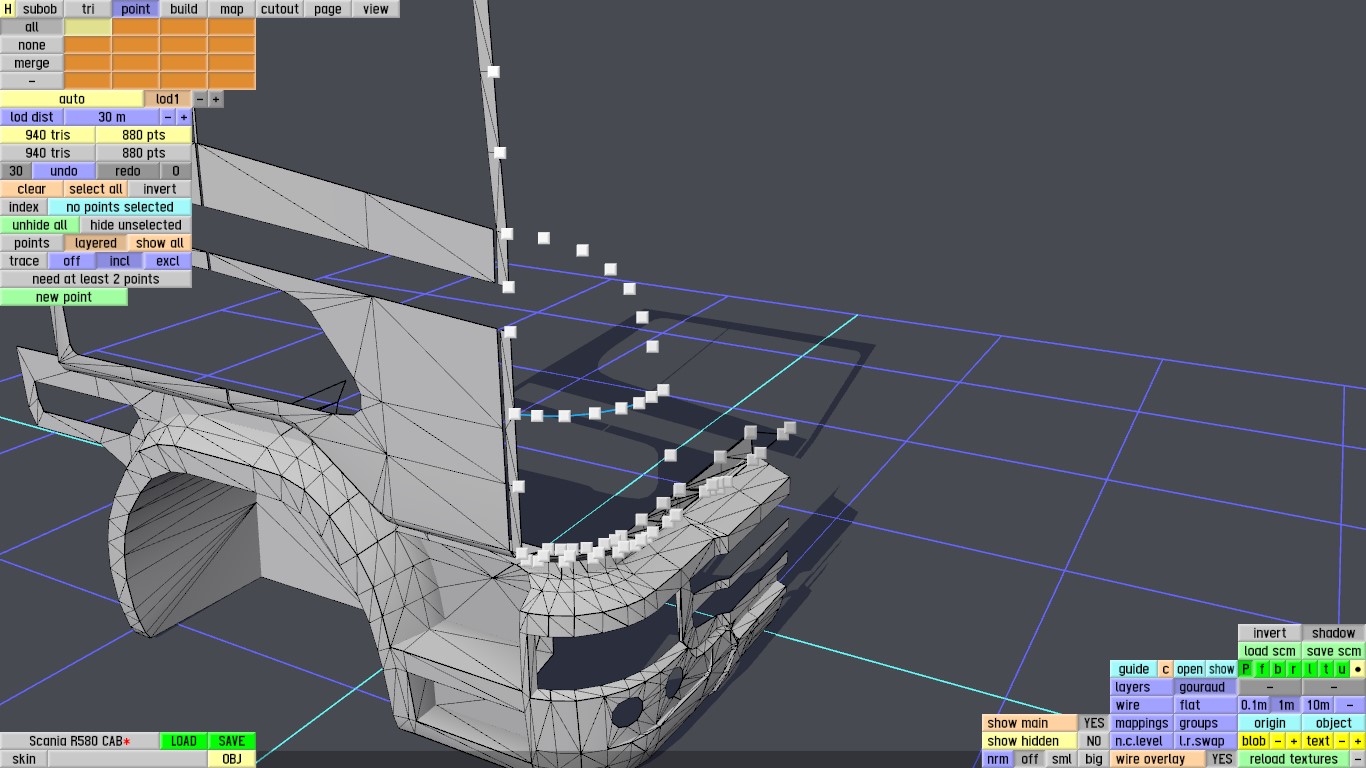Toggle wire overlay YES value
Viewport: 1366px width, 768px height.
click(1222, 759)
